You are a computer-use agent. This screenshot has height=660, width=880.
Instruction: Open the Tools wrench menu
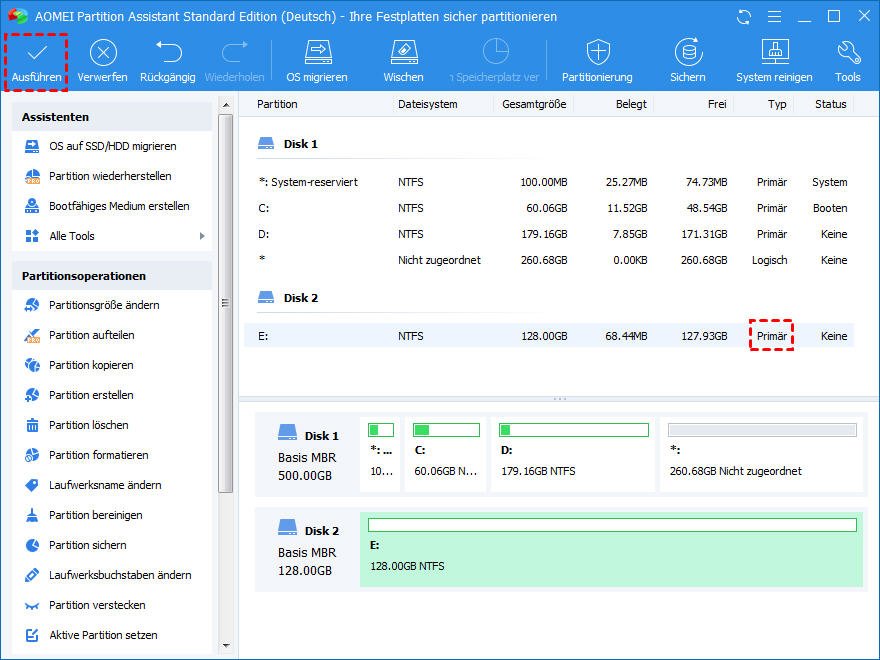(x=848, y=53)
